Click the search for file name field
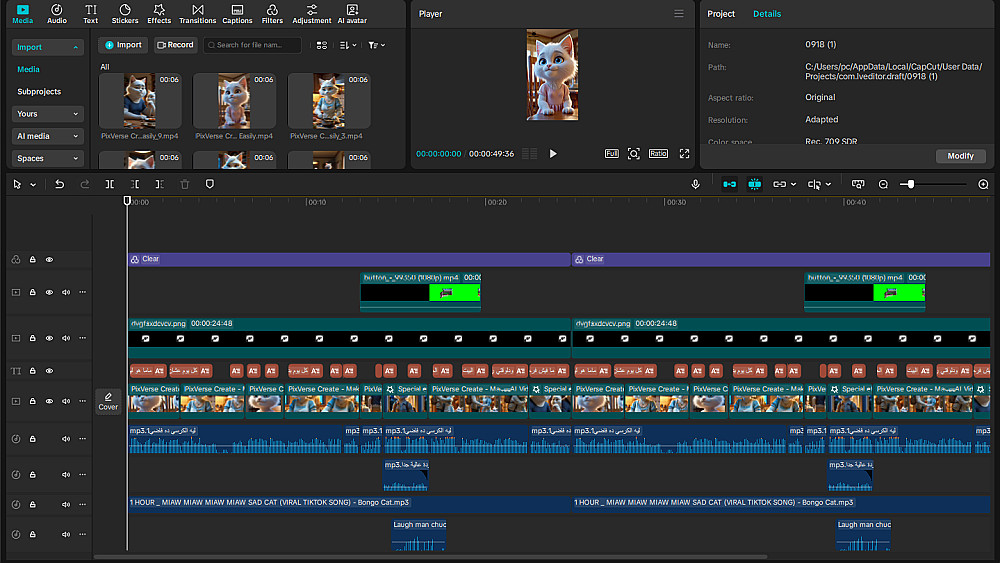Image resolution: width=1000 pixels, height=563 pixels. point(257,45)
